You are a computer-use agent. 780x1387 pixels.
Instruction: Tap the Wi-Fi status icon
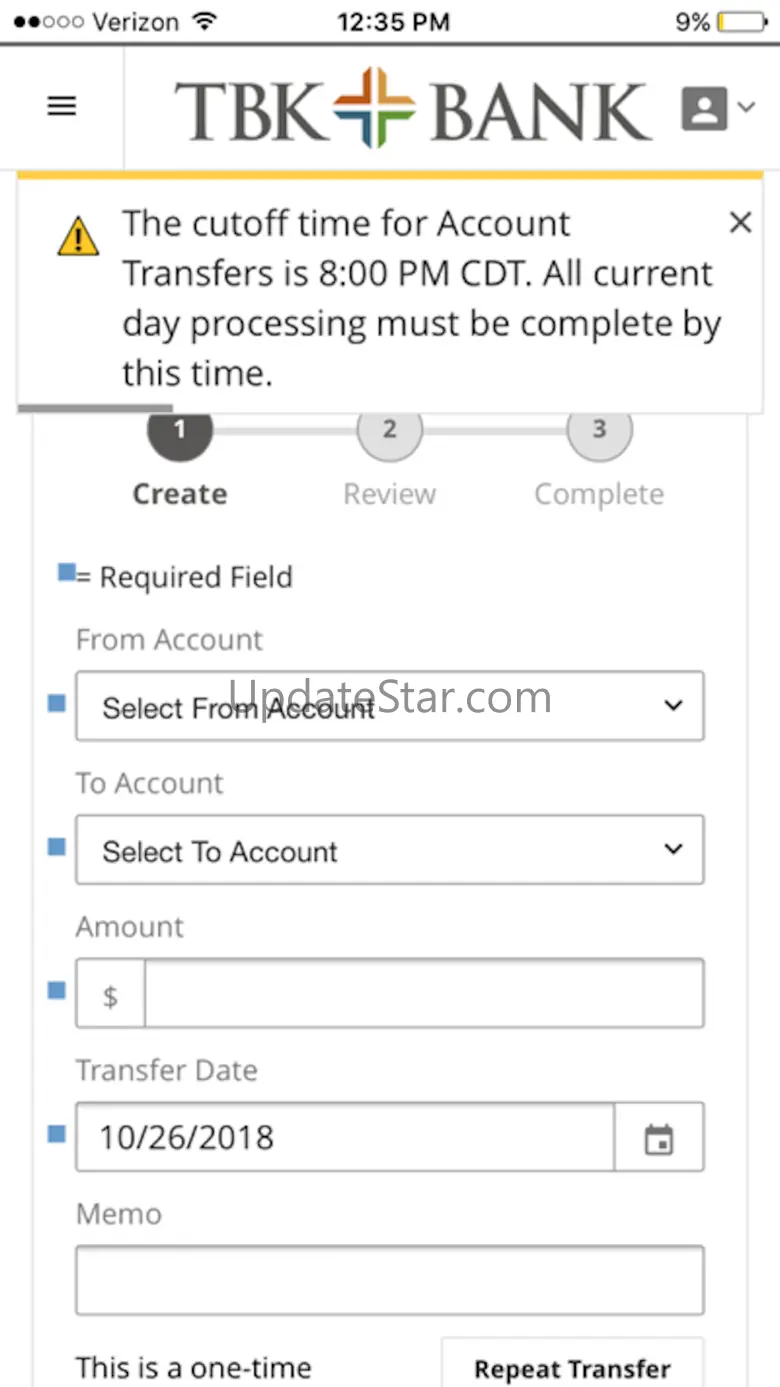click(205, 21)
